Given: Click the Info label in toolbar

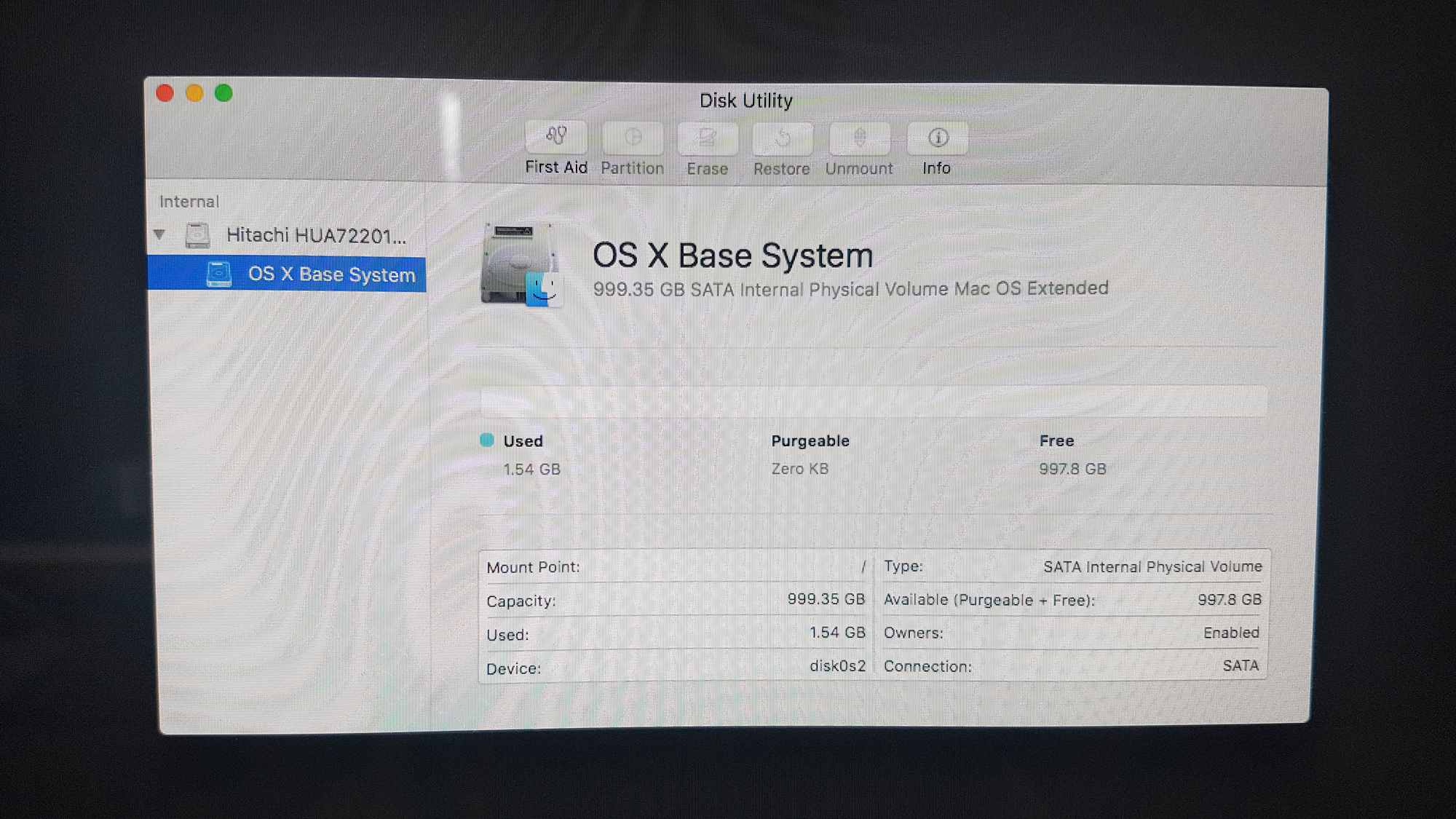Looking at the screenshot, I should point(937,168).
